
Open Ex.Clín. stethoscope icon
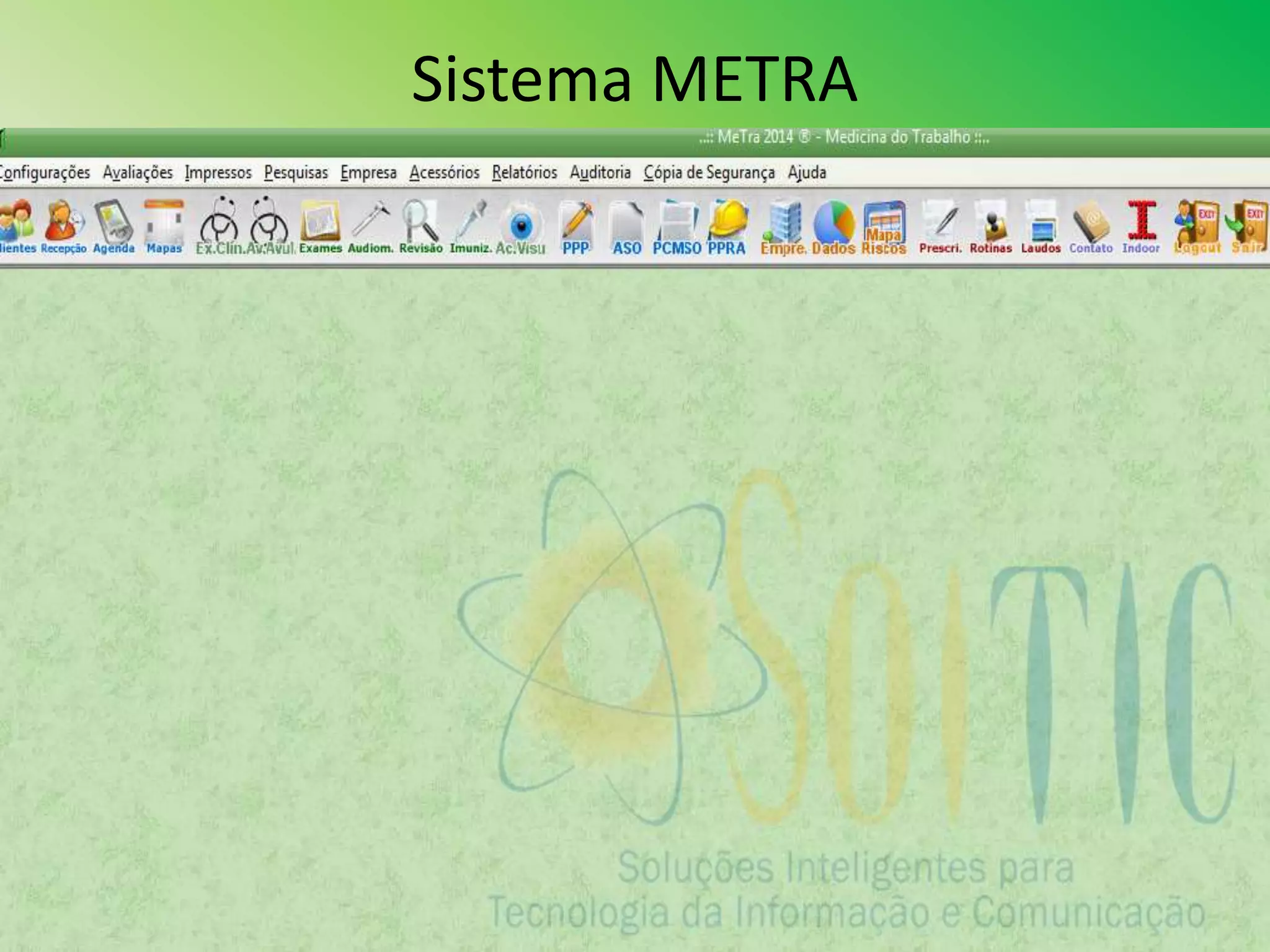219,226
